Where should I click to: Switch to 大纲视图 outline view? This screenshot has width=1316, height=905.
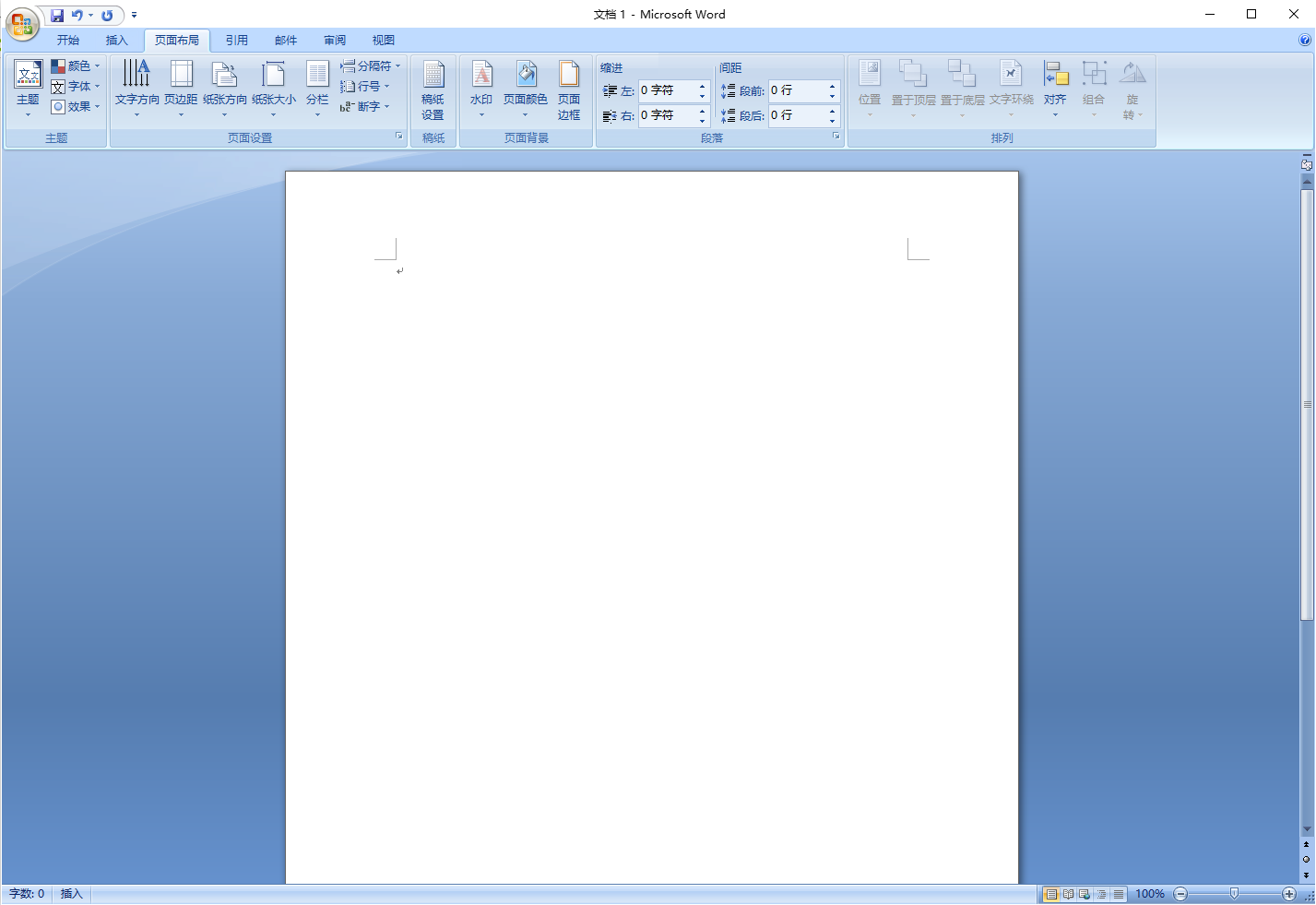(x=1101, y=893)
